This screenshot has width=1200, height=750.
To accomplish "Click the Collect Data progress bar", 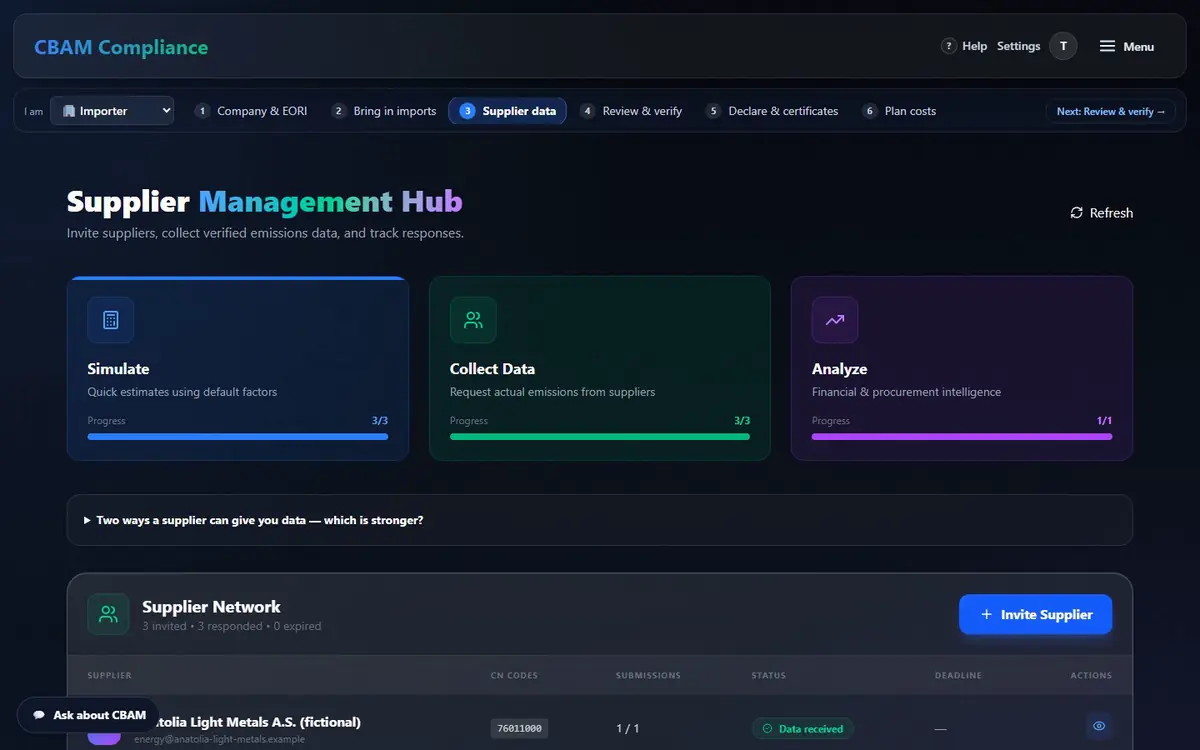I will (x=600, y=437).
